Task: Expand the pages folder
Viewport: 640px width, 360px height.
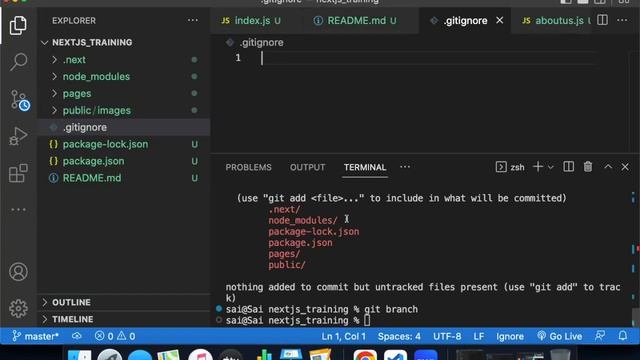Action: (x=124, y=93)
